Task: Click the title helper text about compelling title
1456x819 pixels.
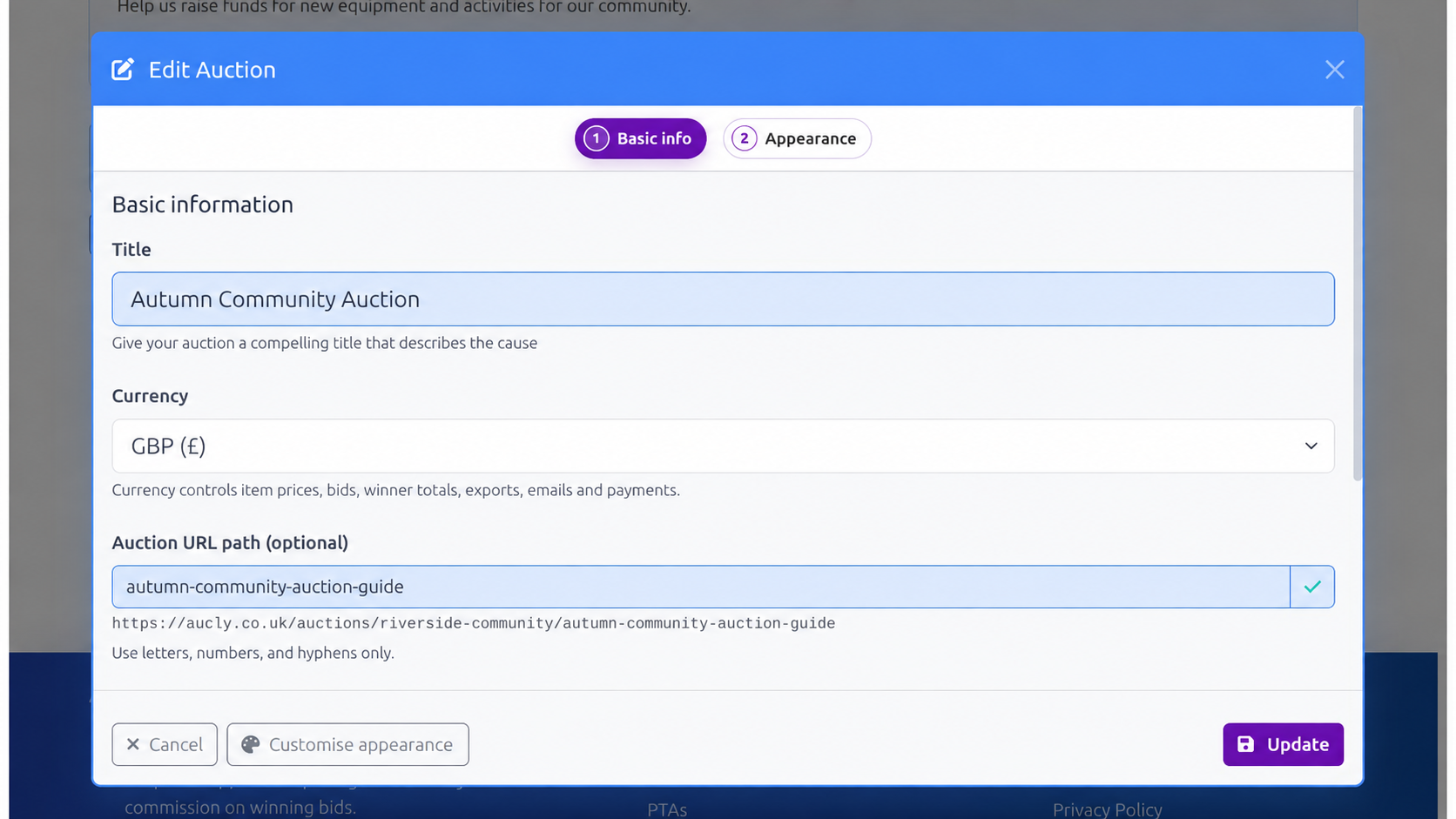Action: click(325, 343)
